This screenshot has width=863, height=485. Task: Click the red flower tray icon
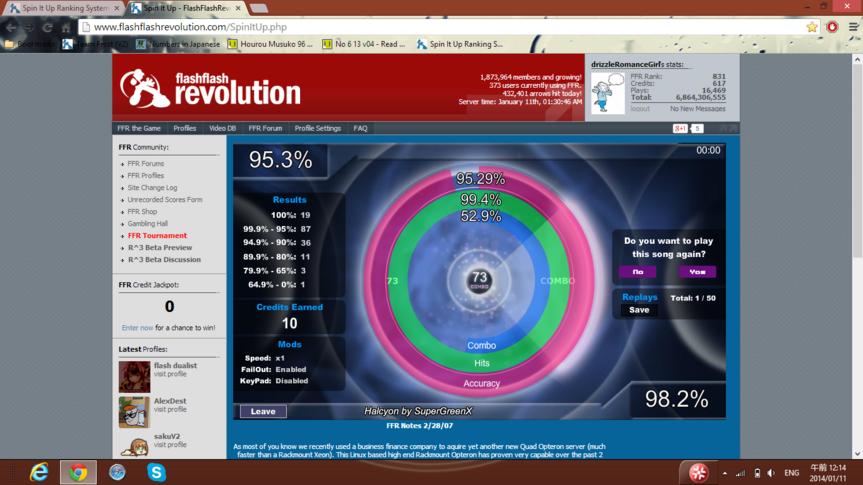click(x=699, y=472)
